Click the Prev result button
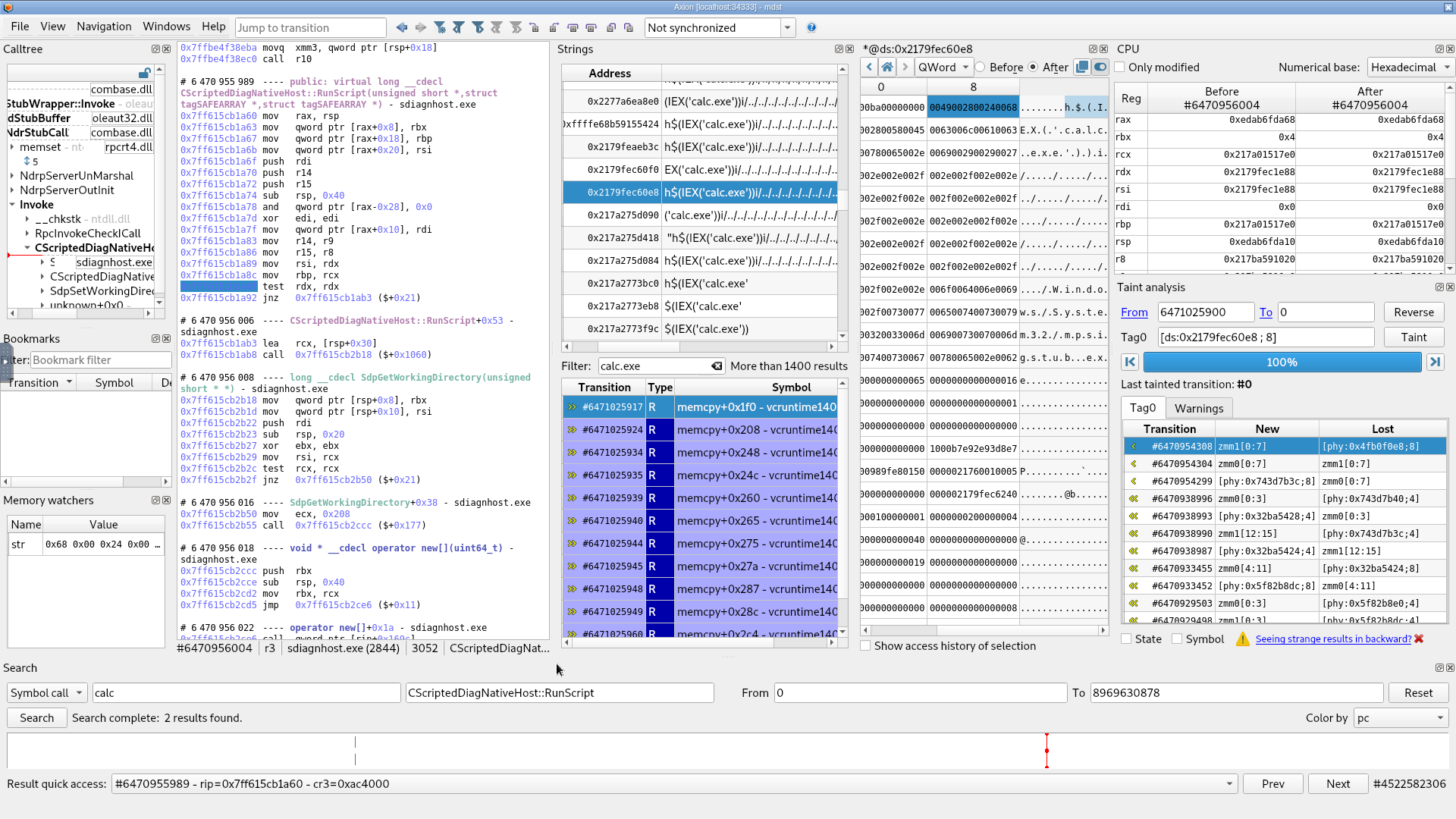 1272,784
